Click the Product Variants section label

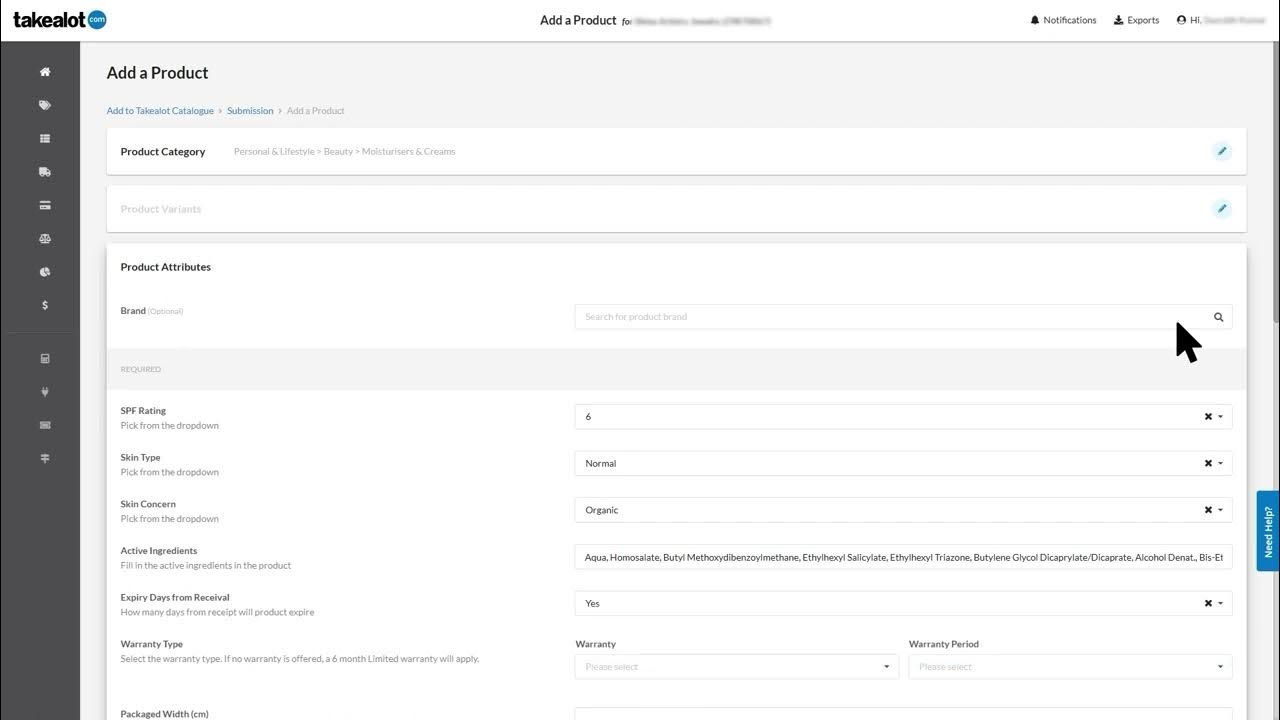161,209
